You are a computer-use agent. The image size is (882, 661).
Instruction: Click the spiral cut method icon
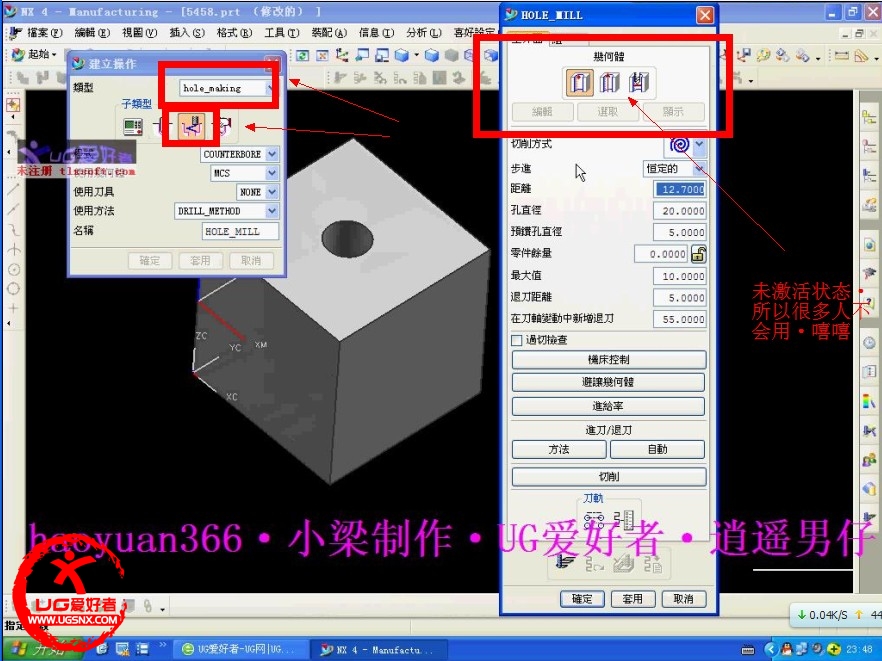(x=680, y=145)
